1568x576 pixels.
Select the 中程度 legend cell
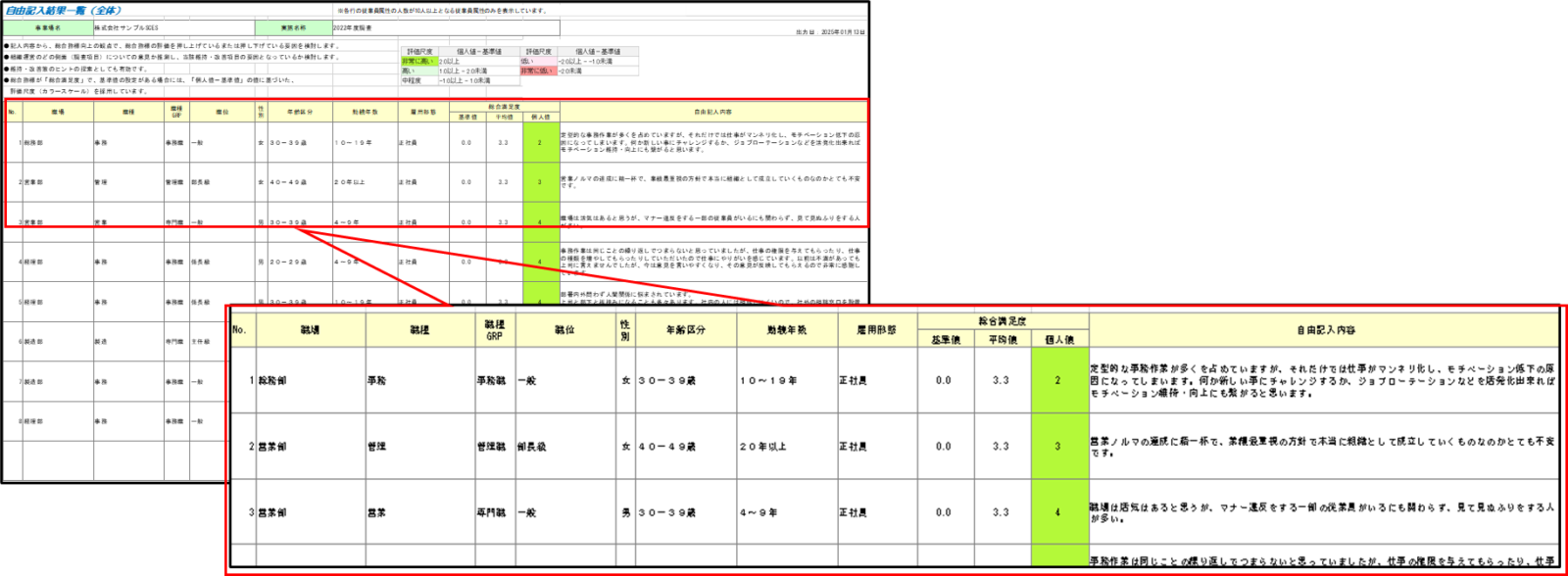point(417,80)
